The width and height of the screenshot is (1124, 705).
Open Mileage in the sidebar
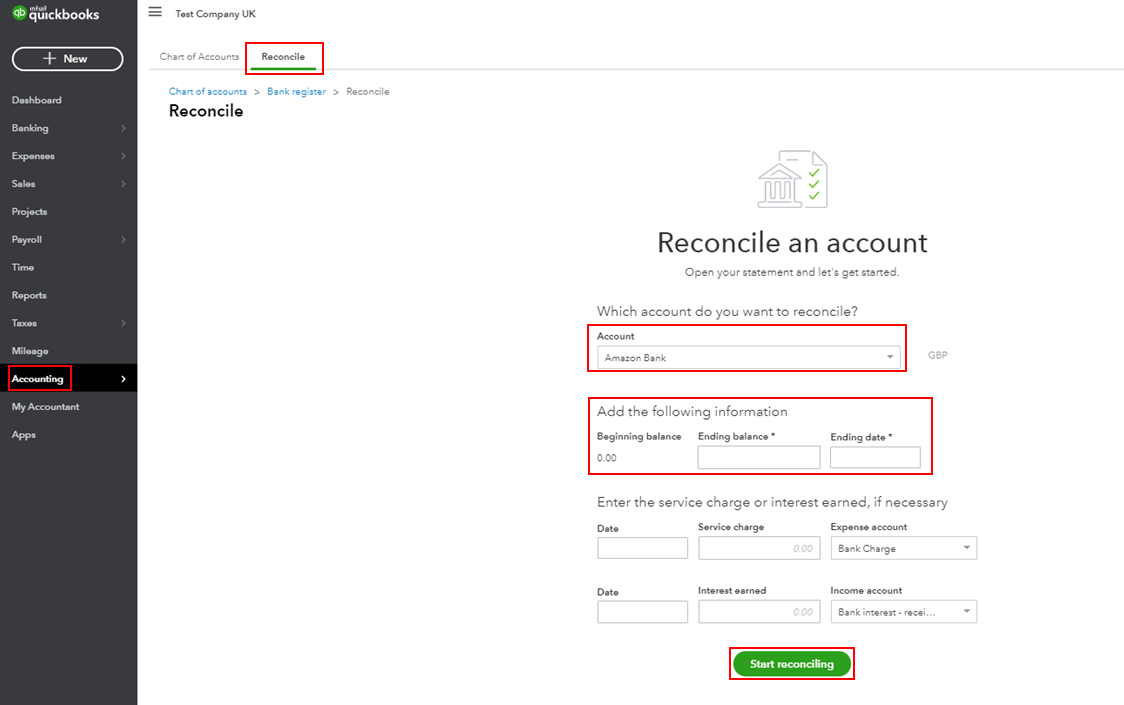pos(30,351)
